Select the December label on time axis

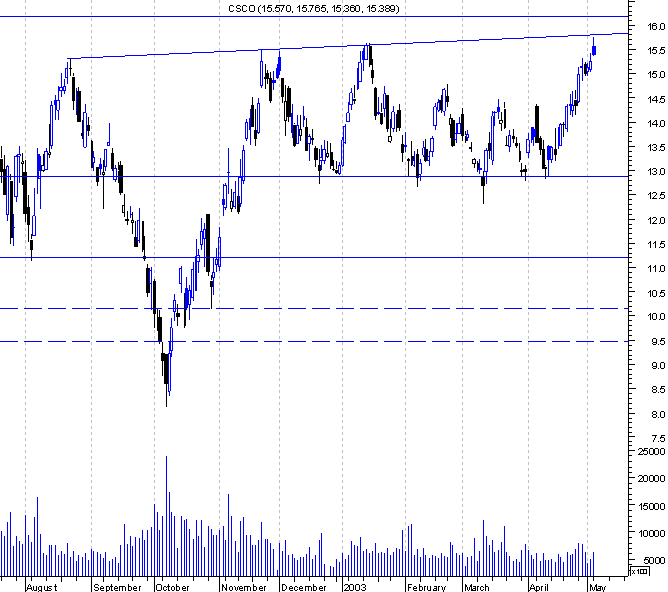pos(304,587)
